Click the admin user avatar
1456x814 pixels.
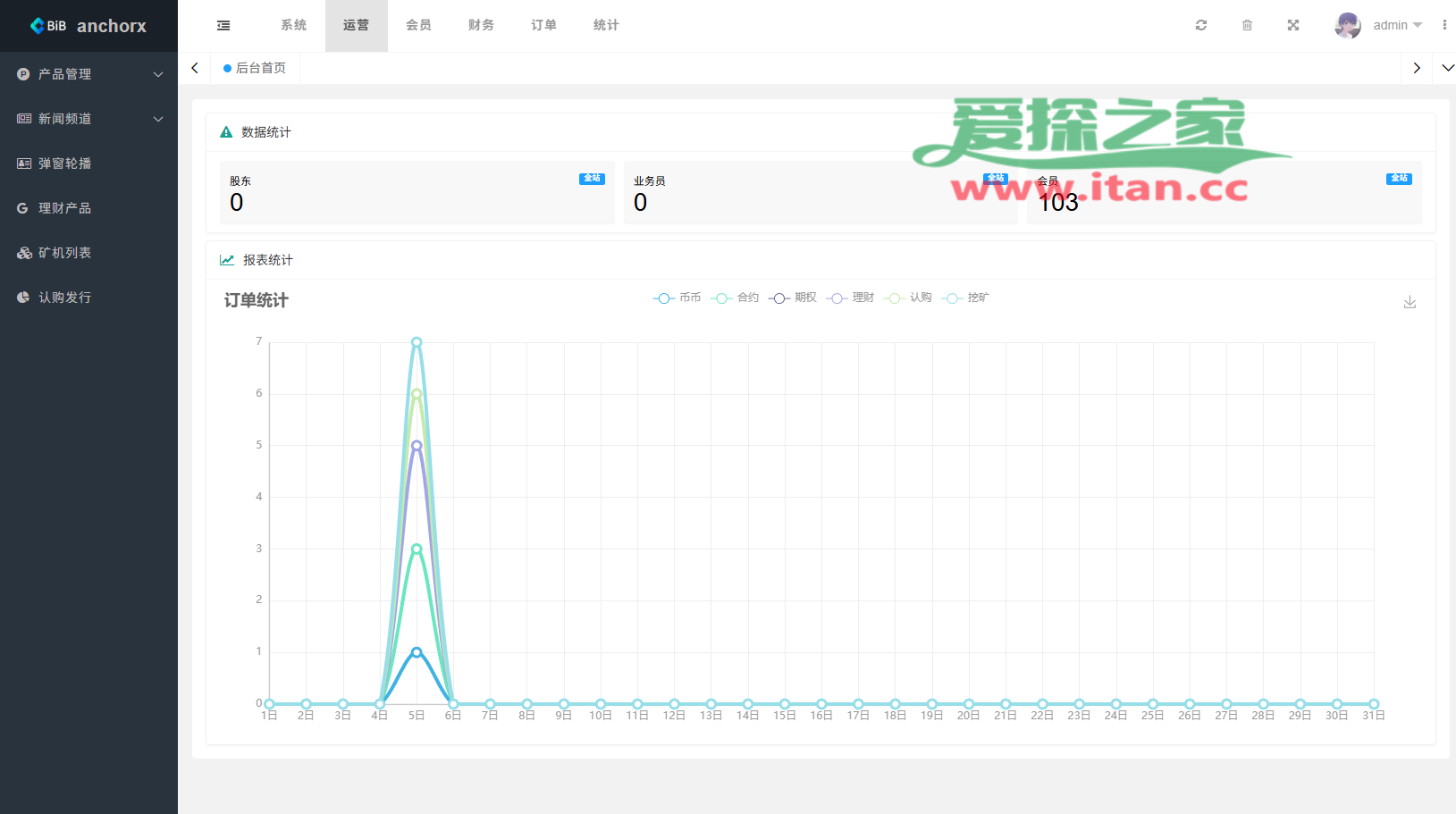tap(1347, 26)
